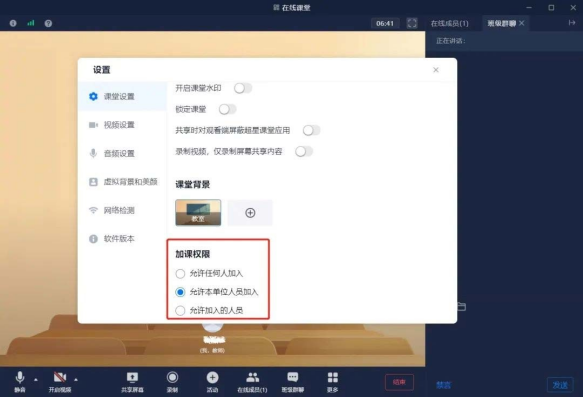Viewport: 584px width, 397px height.
Task: Click the start video camera icon
Action: [x=60, y=377]
